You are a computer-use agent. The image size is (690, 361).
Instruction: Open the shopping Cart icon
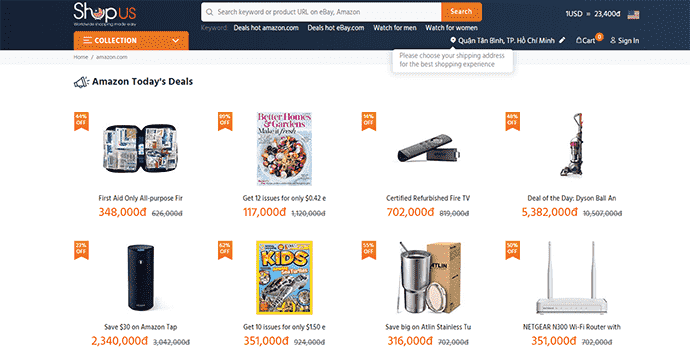[579, 40]
